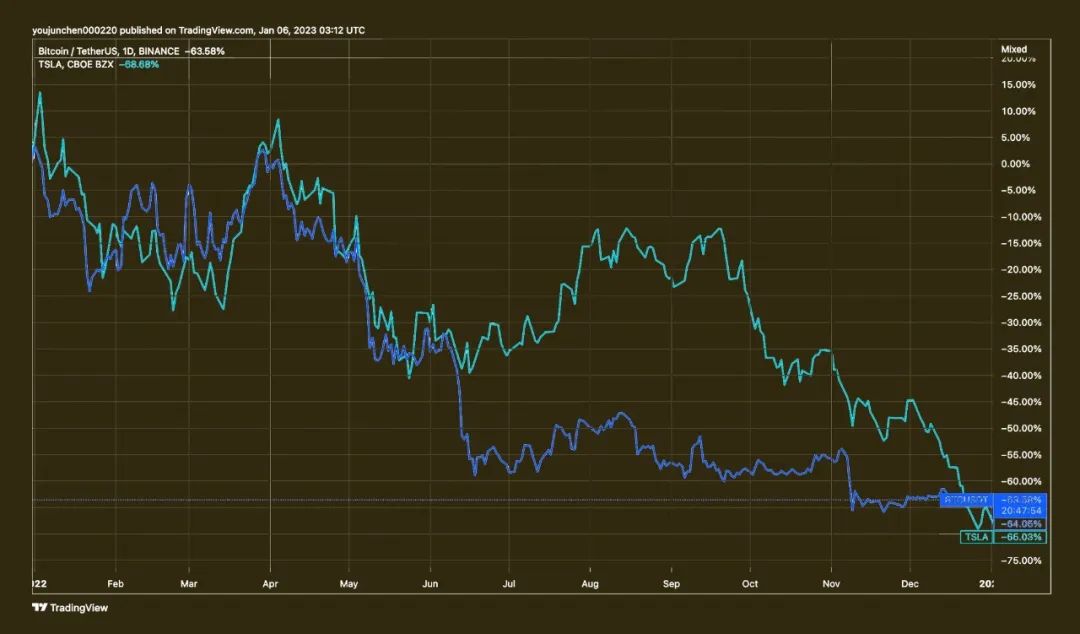Open the TradingView.com link in header
This screenshot has height=634, width=1080.
pyautogui.click(x=216, y=30)
